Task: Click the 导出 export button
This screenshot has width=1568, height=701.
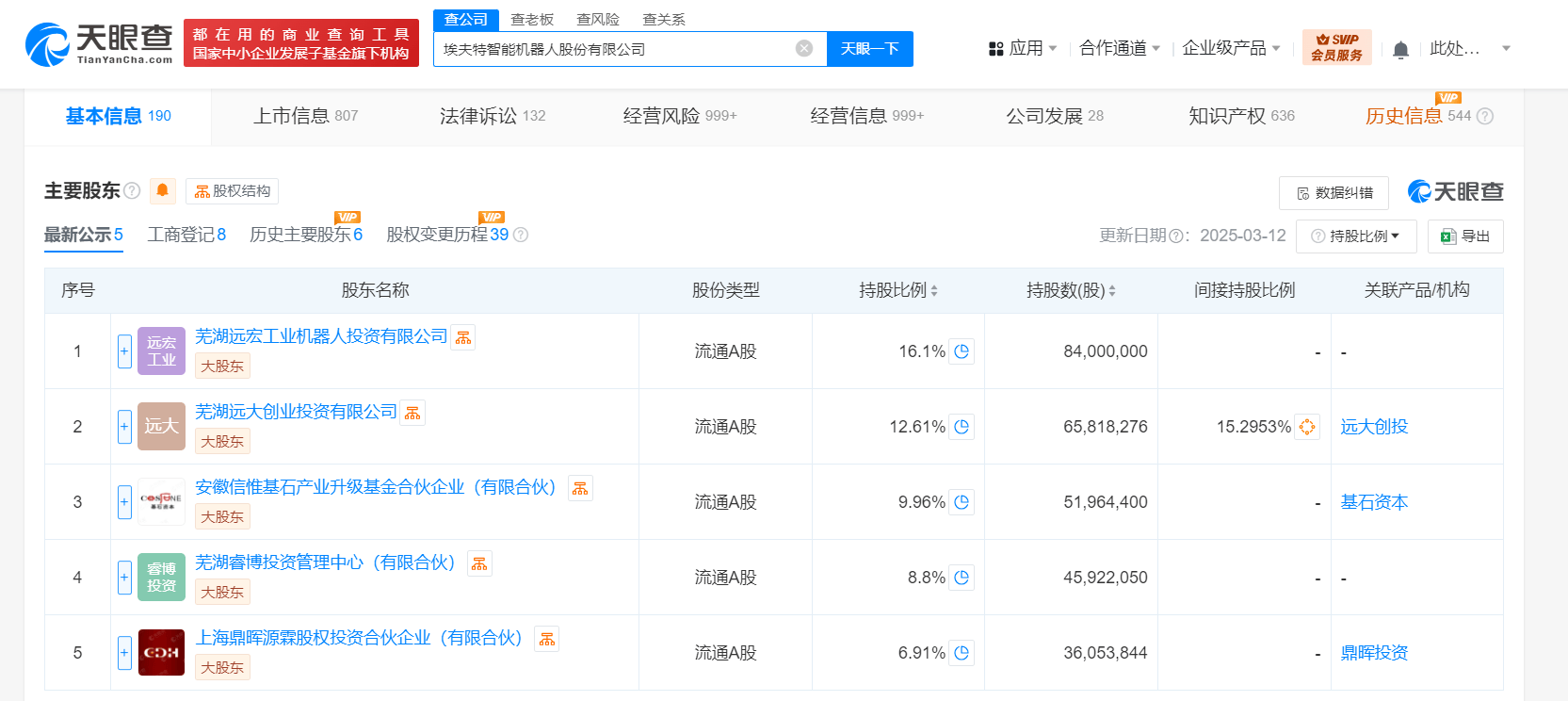Action: tap(1465, 236)
